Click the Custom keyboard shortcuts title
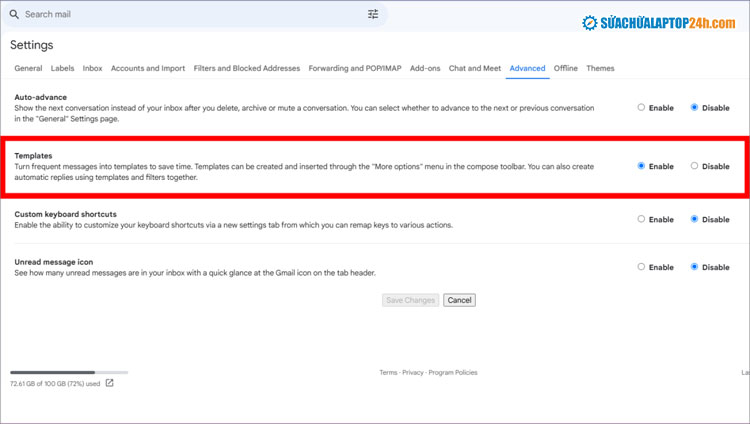750x425 pixels. click(66, 214)
